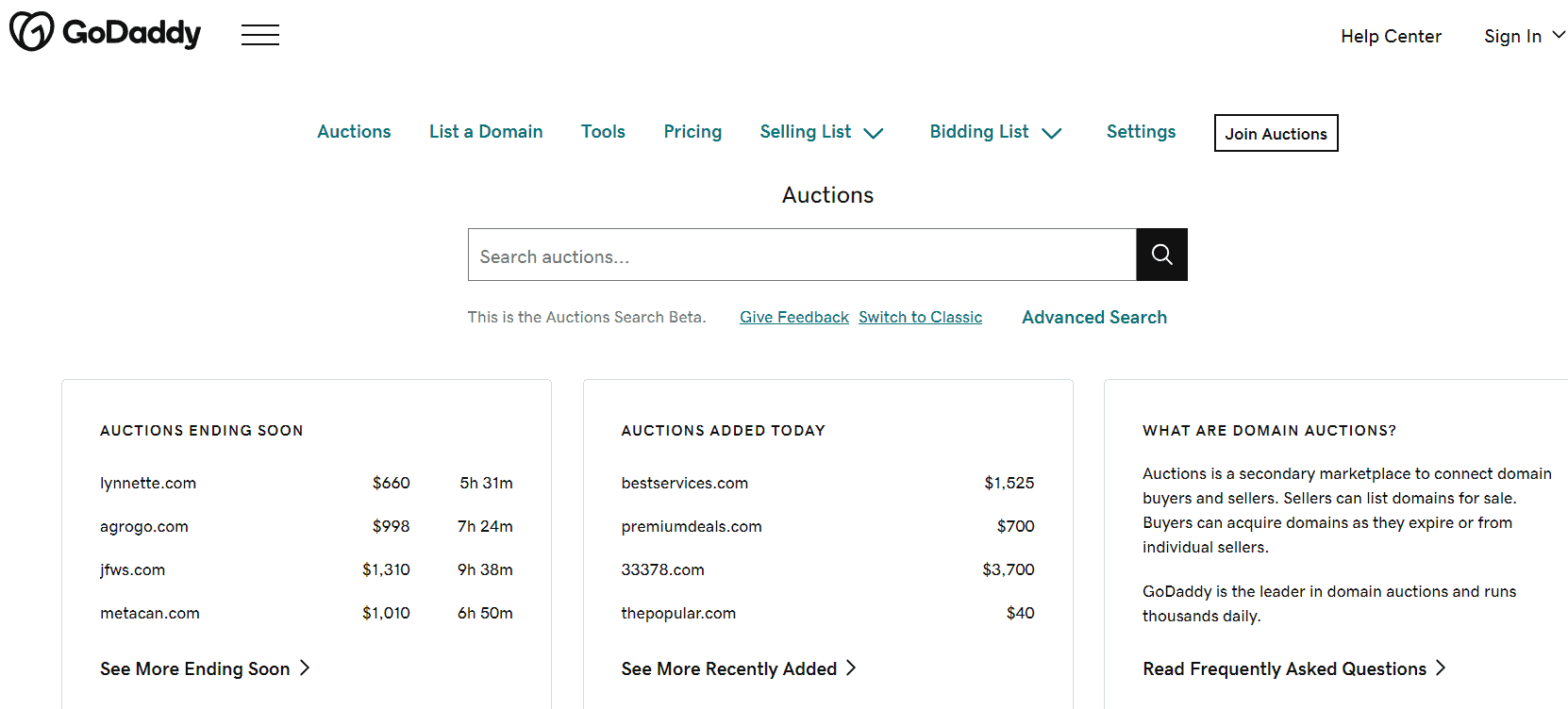Open the Help Center link
Viewport: 1568px width, 709px height.
pyautogui.click(x=1391, y=36)
